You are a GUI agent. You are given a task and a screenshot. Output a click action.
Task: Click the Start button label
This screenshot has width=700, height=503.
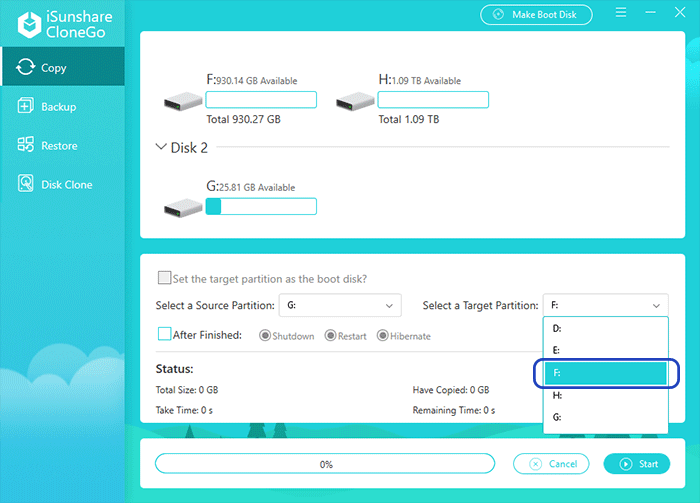tap(648, 464)
